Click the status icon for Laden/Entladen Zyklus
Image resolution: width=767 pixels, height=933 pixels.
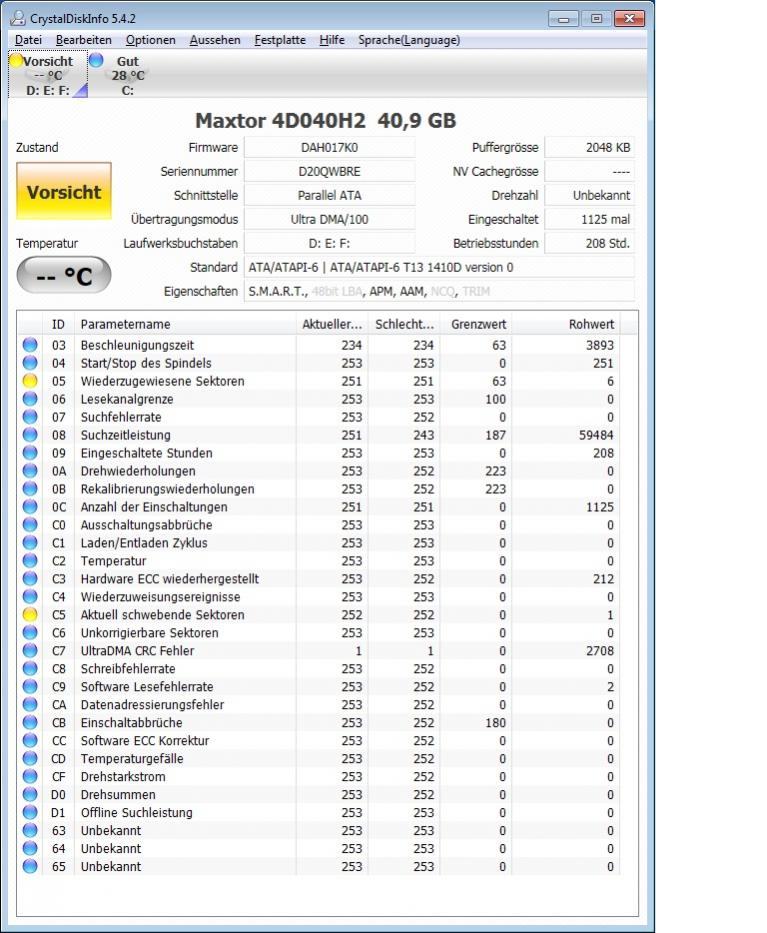click(x=30, y=542)
